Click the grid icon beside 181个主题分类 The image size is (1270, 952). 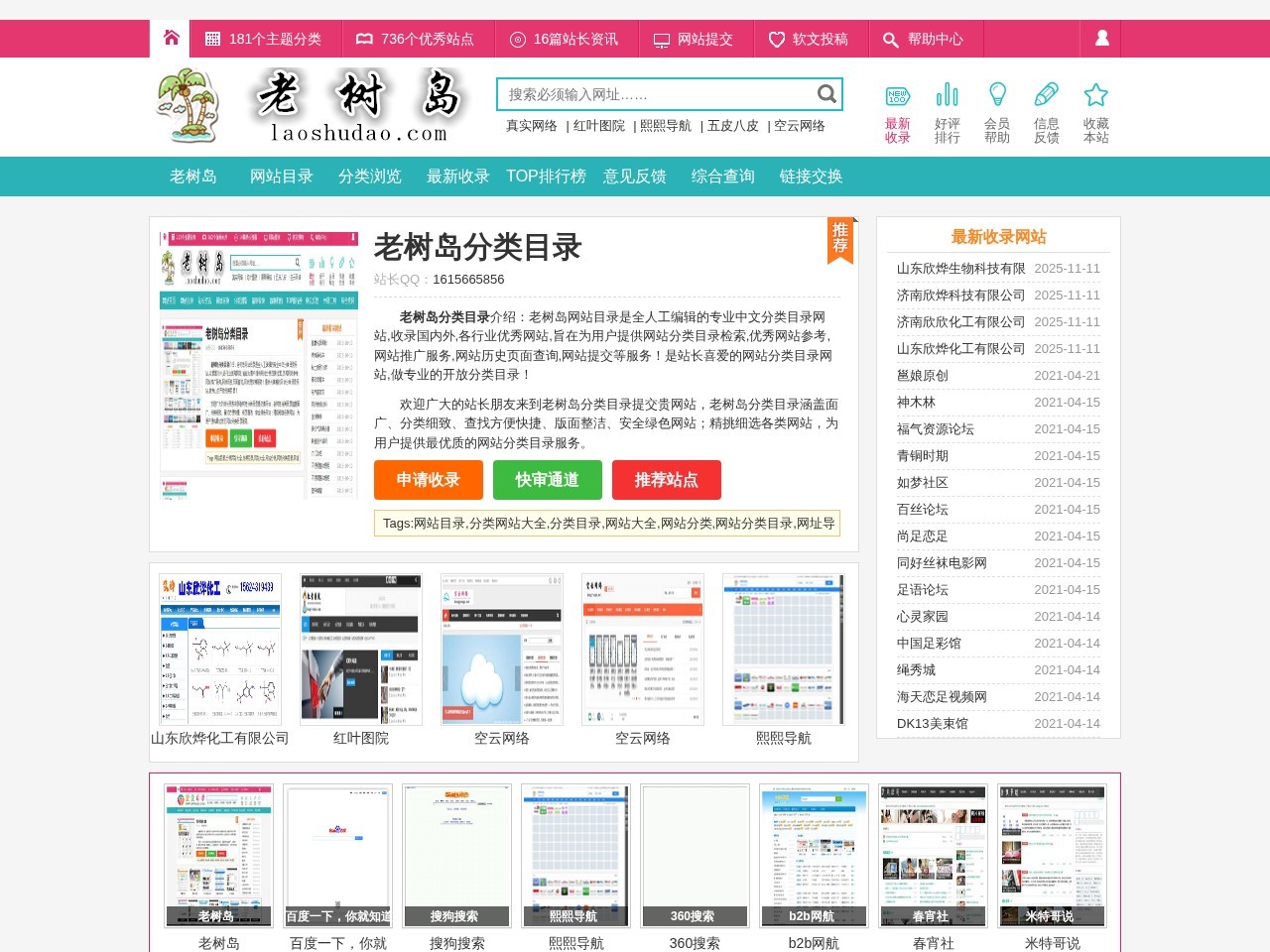211,40
